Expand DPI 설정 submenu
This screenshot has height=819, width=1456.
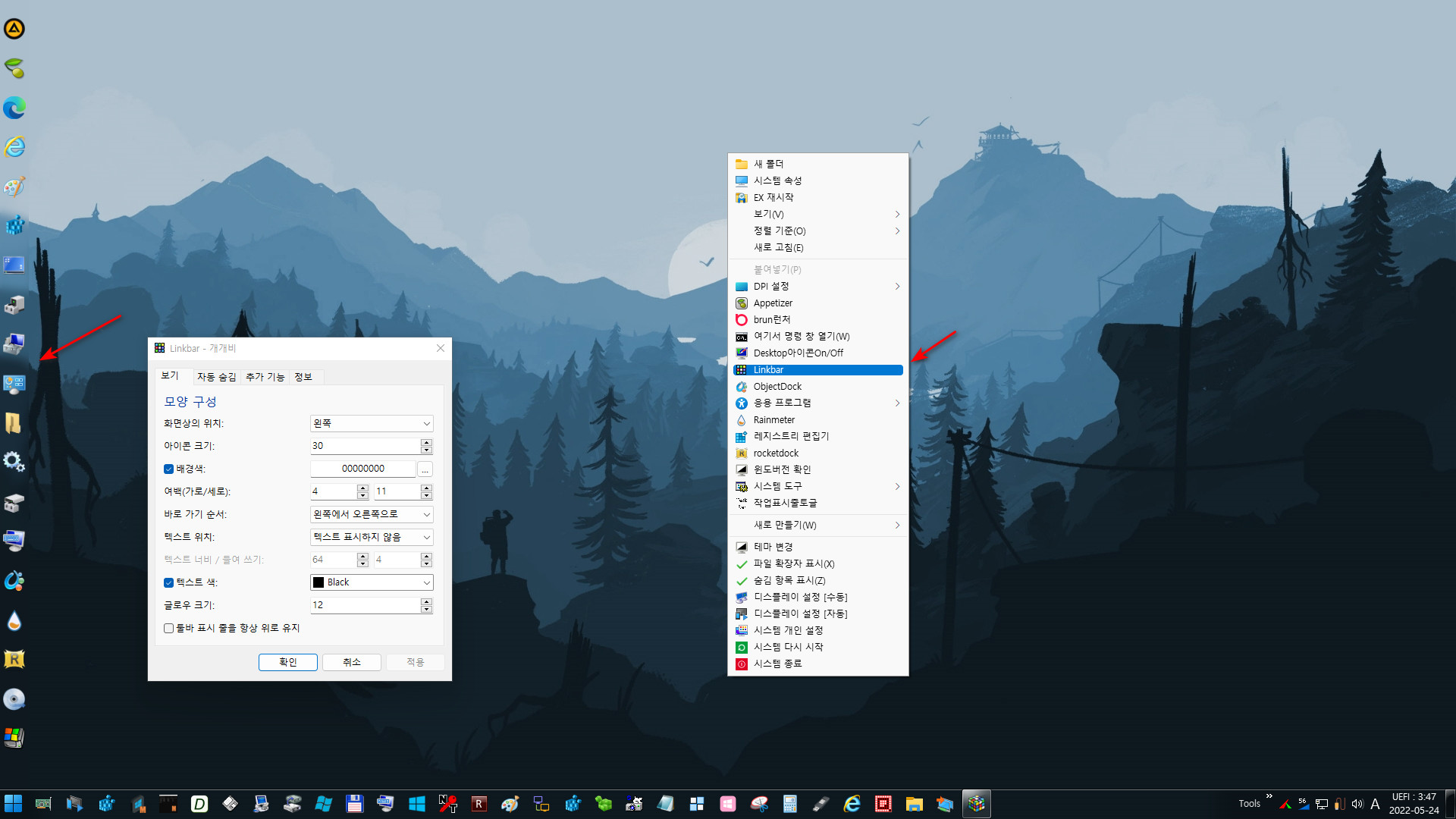(x=817, y=286)
